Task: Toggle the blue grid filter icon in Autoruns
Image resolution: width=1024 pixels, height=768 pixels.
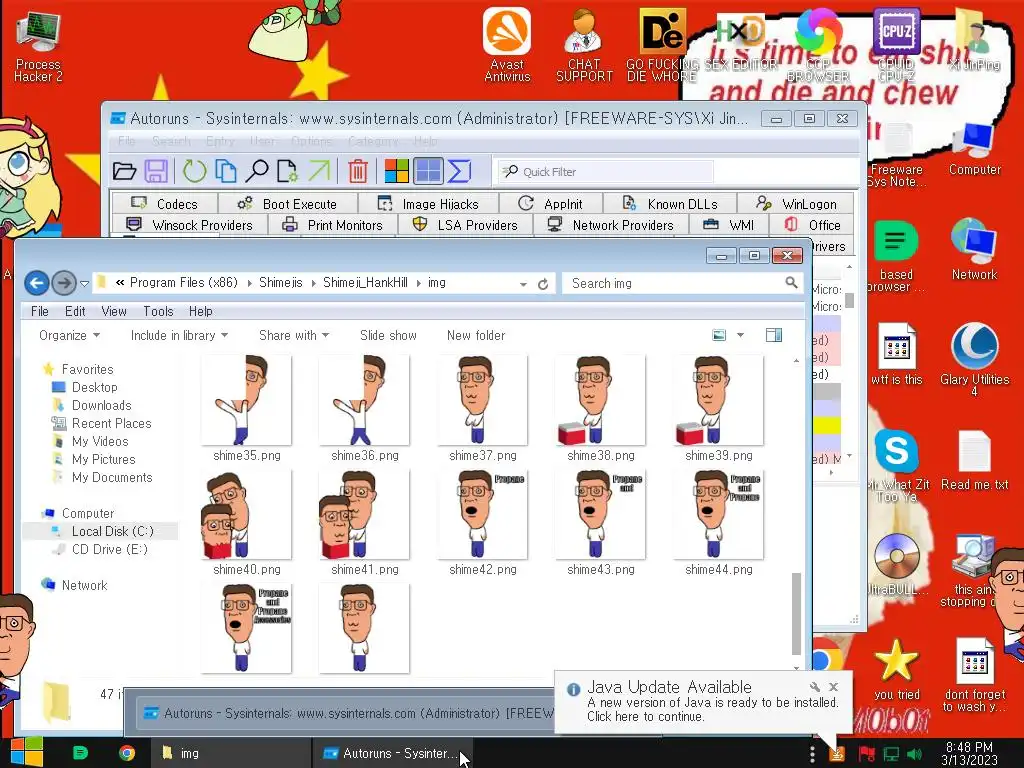Action: tap(428, 172)
